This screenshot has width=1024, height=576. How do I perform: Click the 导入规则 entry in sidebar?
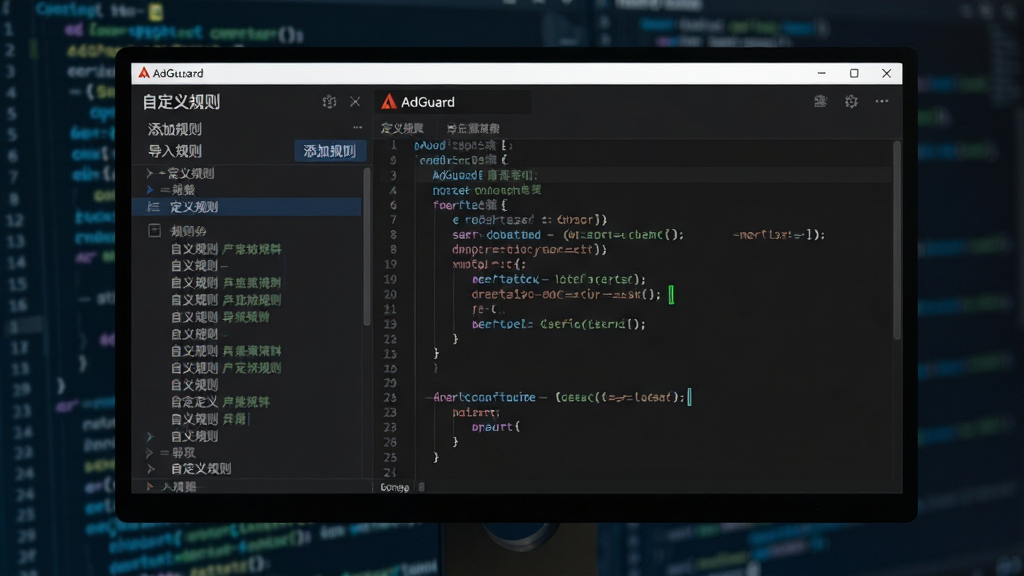pos(174,152)
